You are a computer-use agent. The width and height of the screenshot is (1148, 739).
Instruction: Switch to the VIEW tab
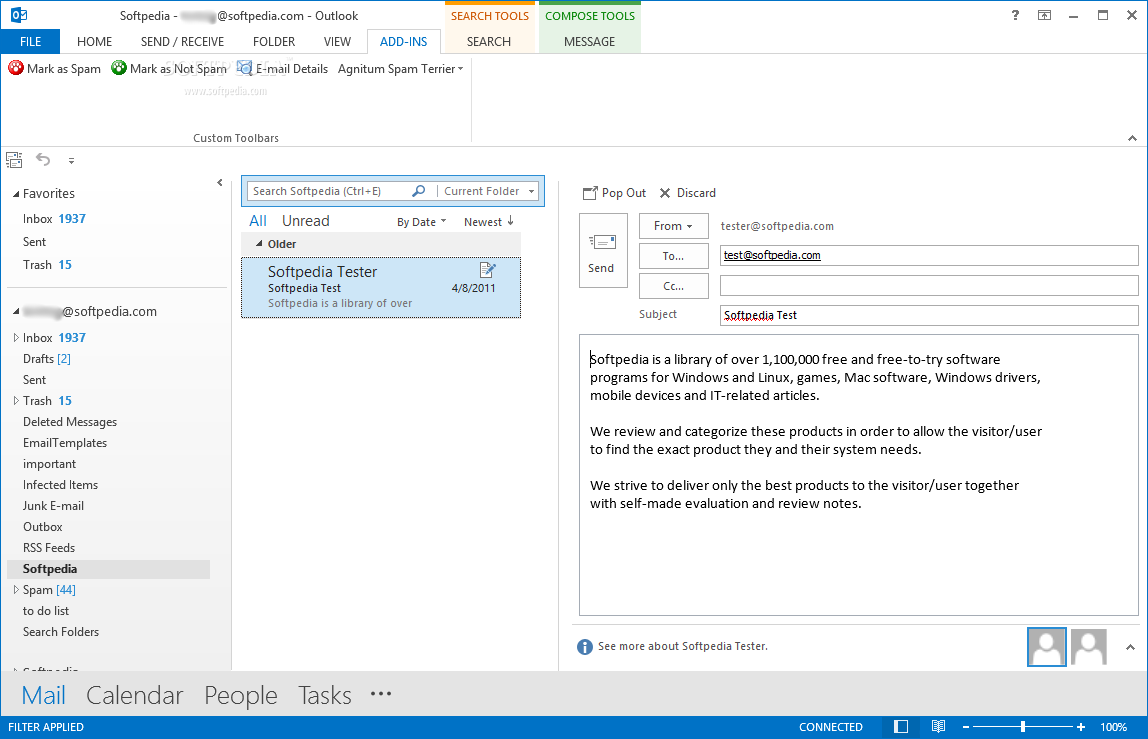click(338, 42)
